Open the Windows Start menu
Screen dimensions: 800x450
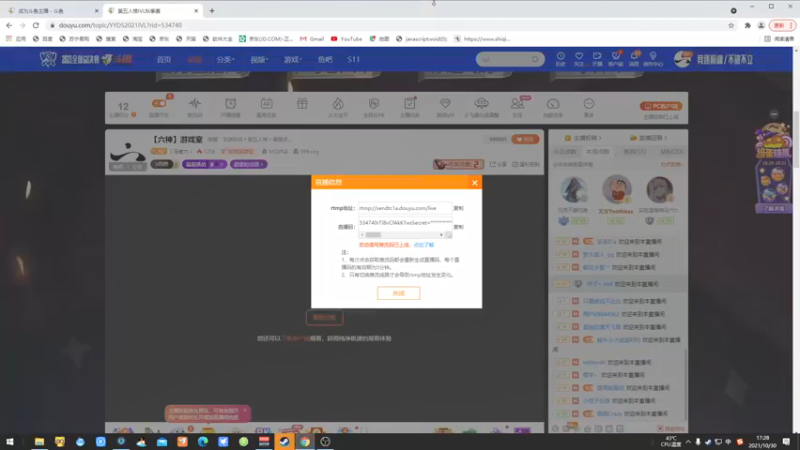10,441
